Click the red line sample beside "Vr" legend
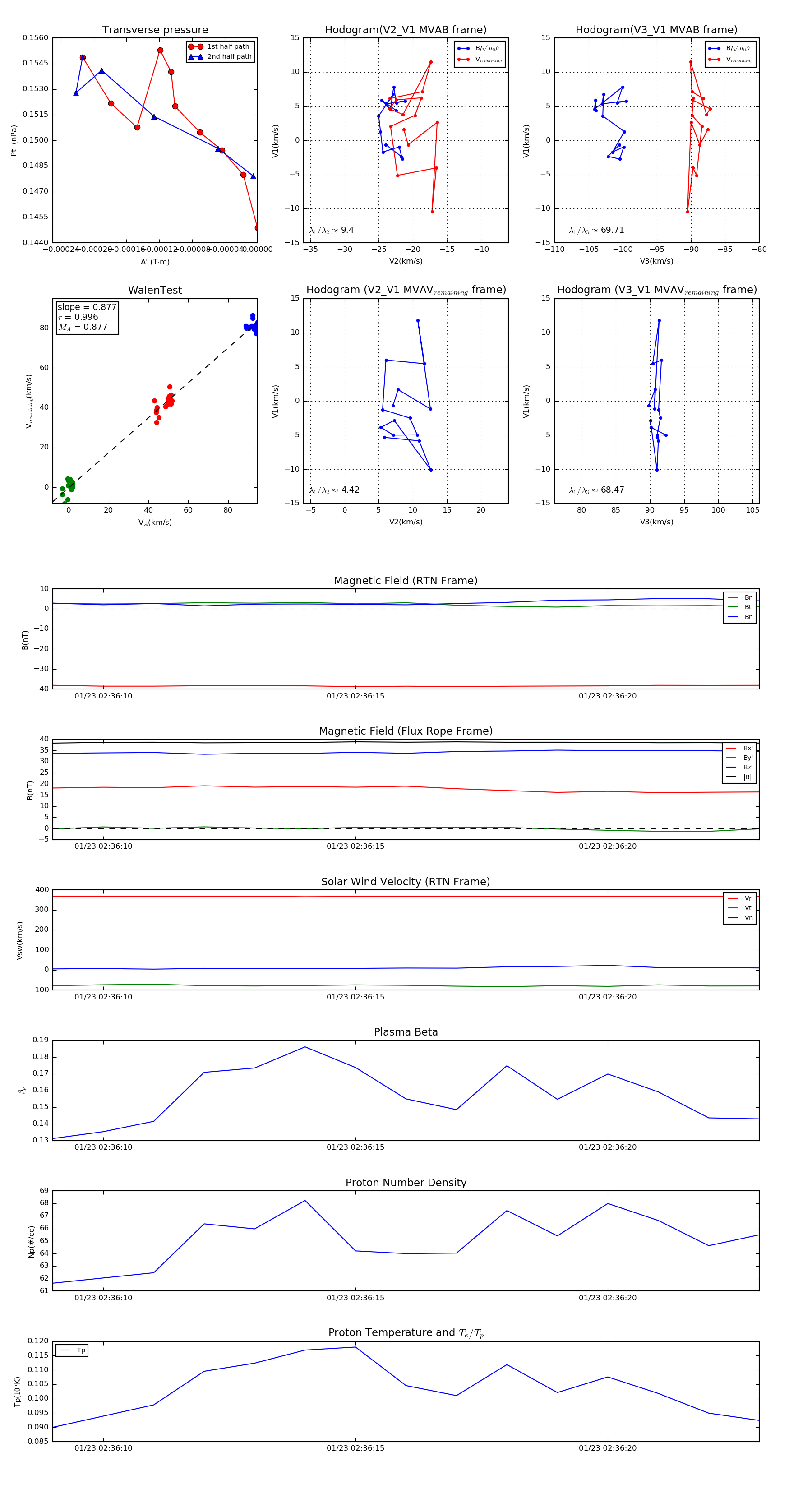This screenshot has height=1489, width=812. 732,898
